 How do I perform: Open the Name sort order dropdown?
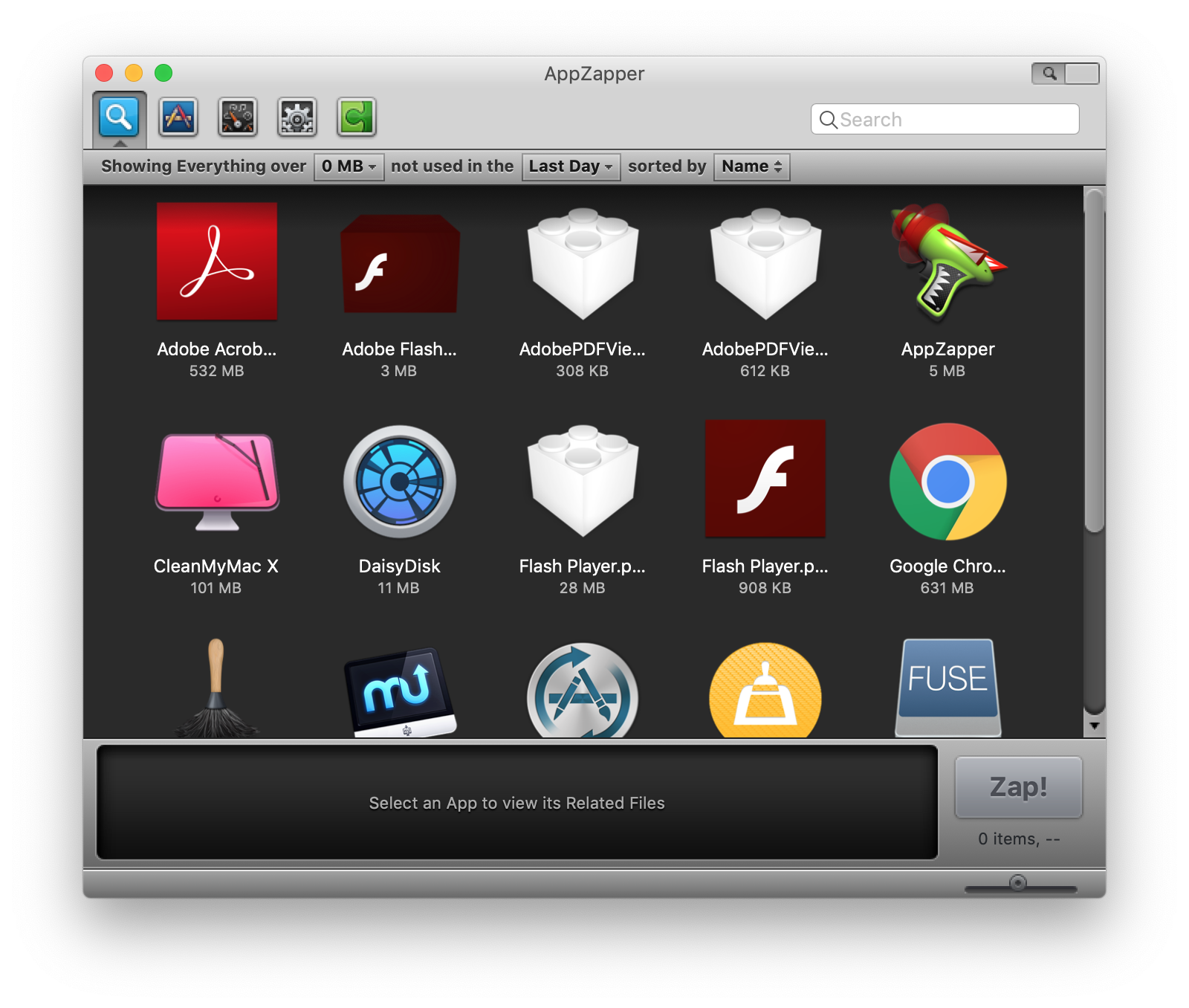pyautogui.click(x=751, y=167)
